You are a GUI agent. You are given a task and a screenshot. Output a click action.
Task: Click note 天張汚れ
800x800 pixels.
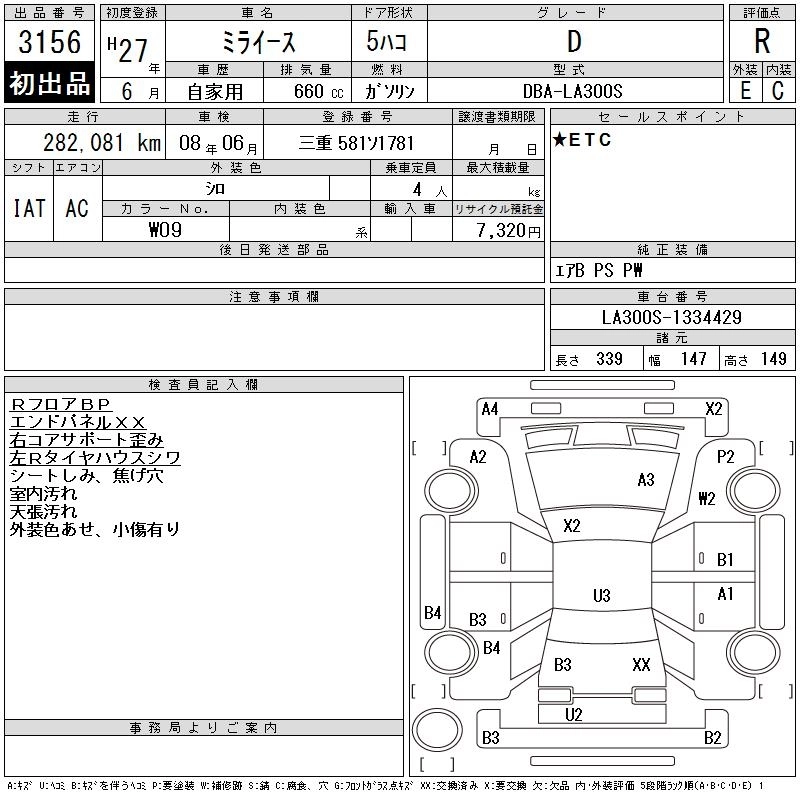click(x=43, y=511)
